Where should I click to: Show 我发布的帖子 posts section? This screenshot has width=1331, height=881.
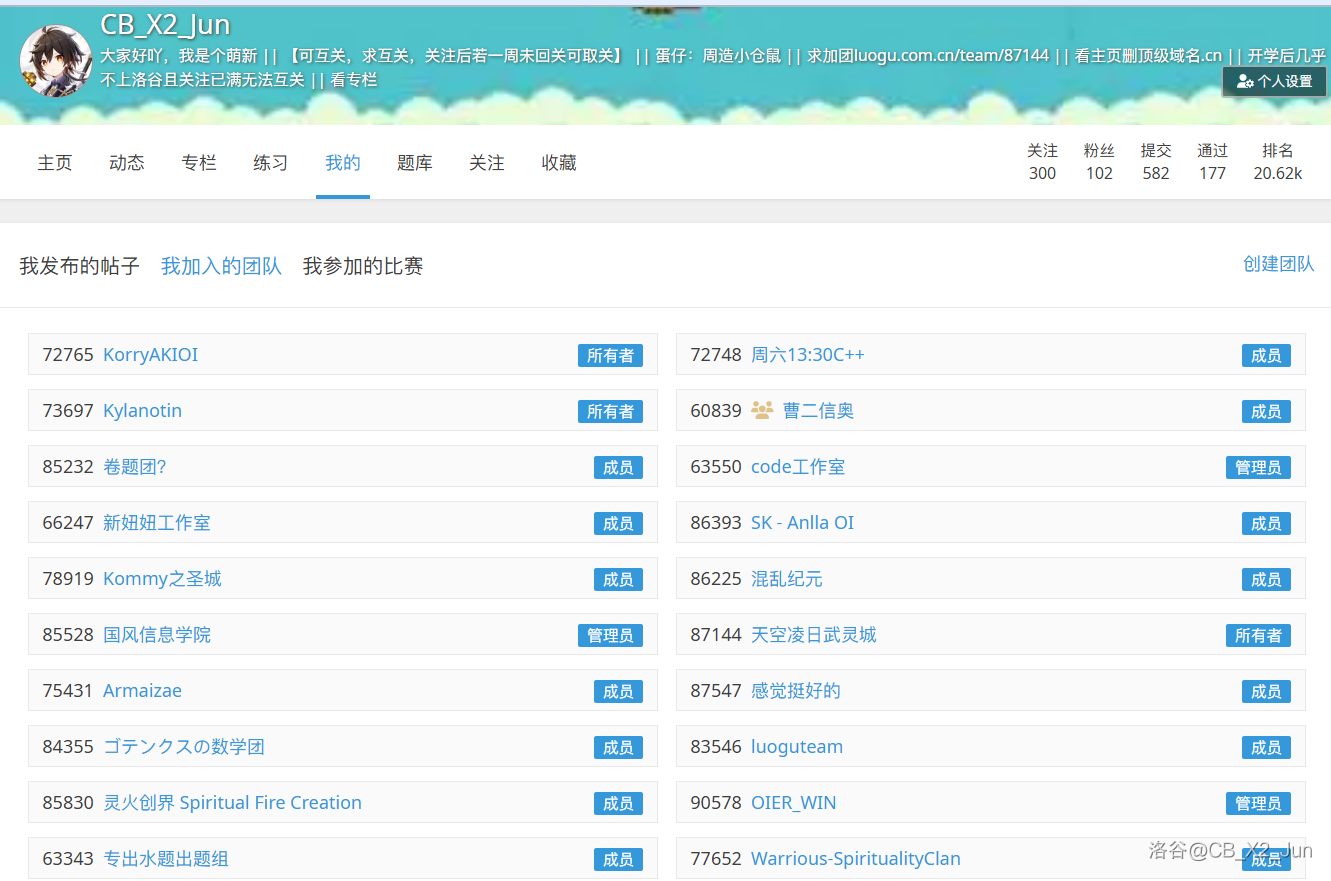(80, 266)
